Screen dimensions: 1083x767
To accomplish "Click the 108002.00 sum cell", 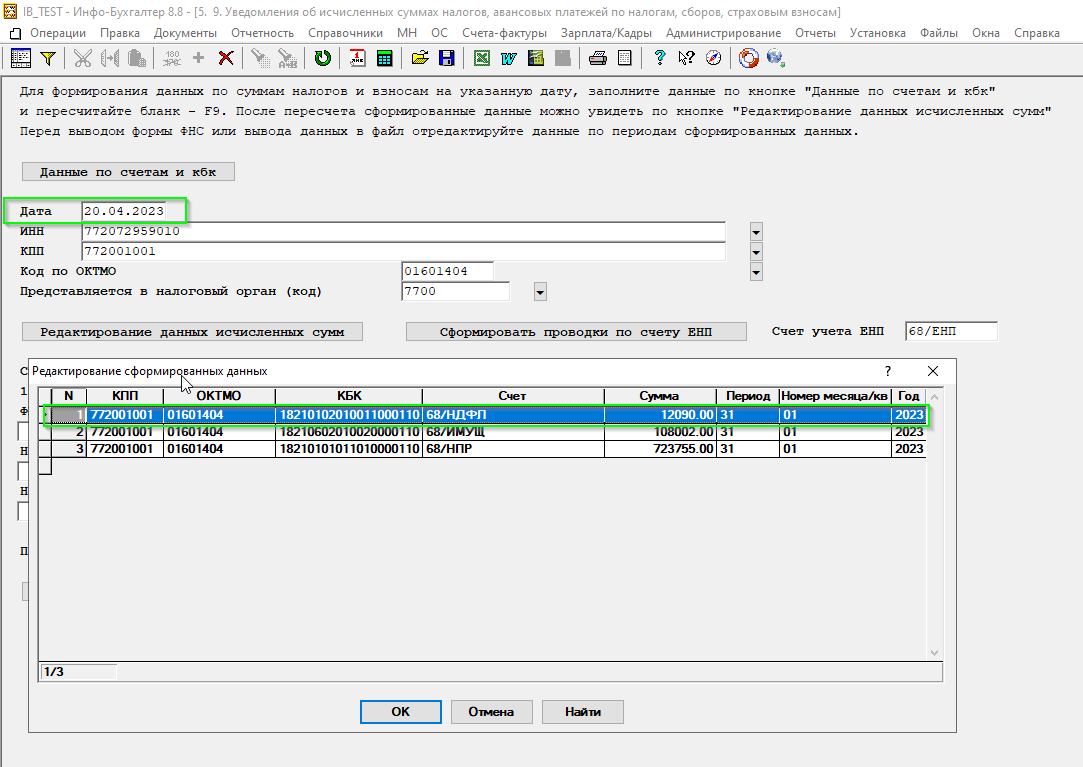I will tap(660, 432).
